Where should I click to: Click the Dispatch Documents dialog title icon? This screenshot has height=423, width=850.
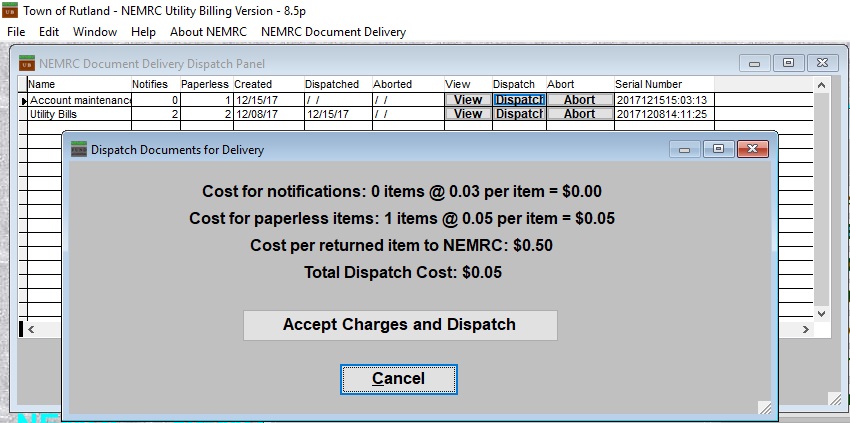79,150
